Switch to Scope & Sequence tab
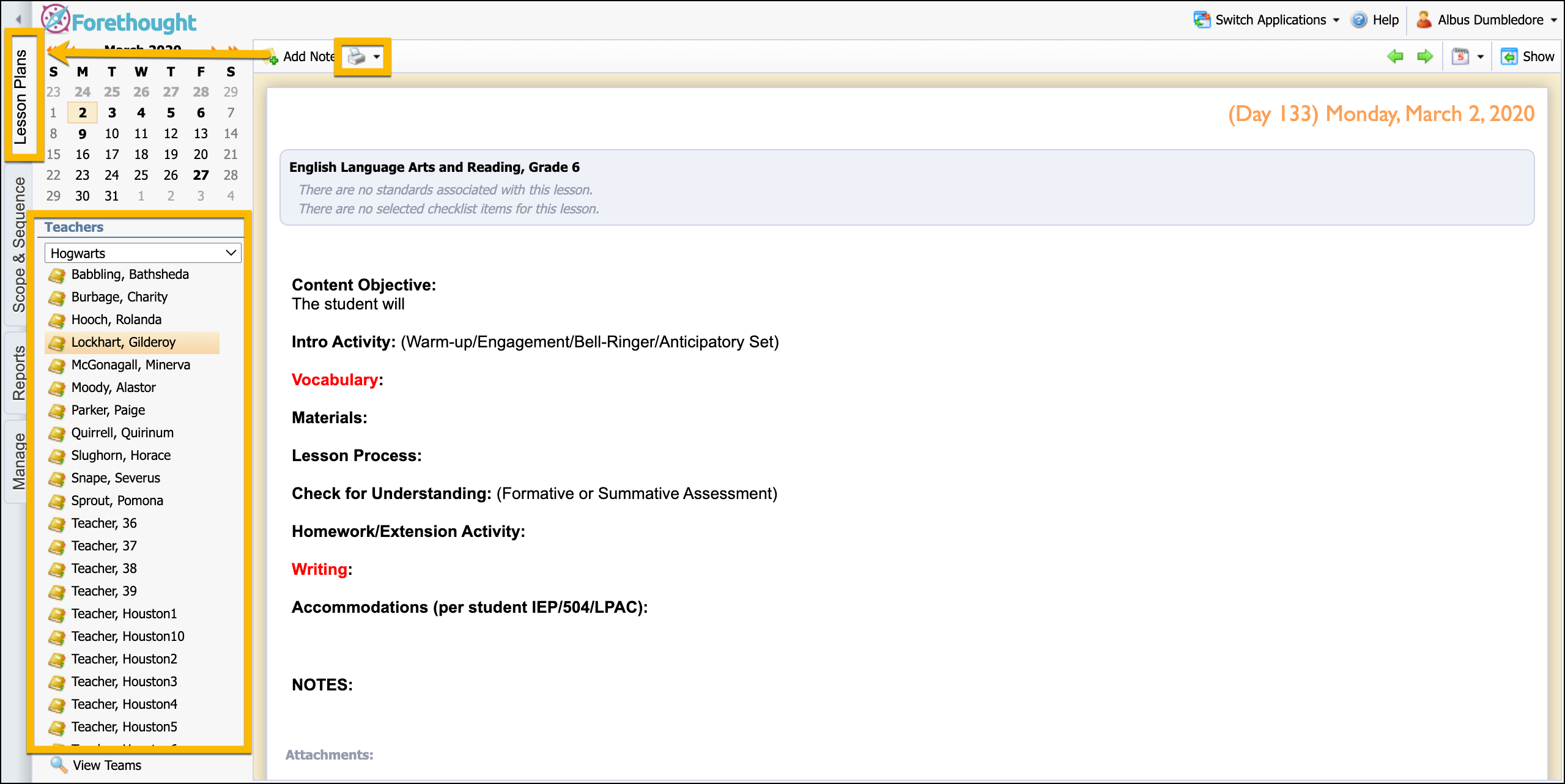 pos(19,245)
